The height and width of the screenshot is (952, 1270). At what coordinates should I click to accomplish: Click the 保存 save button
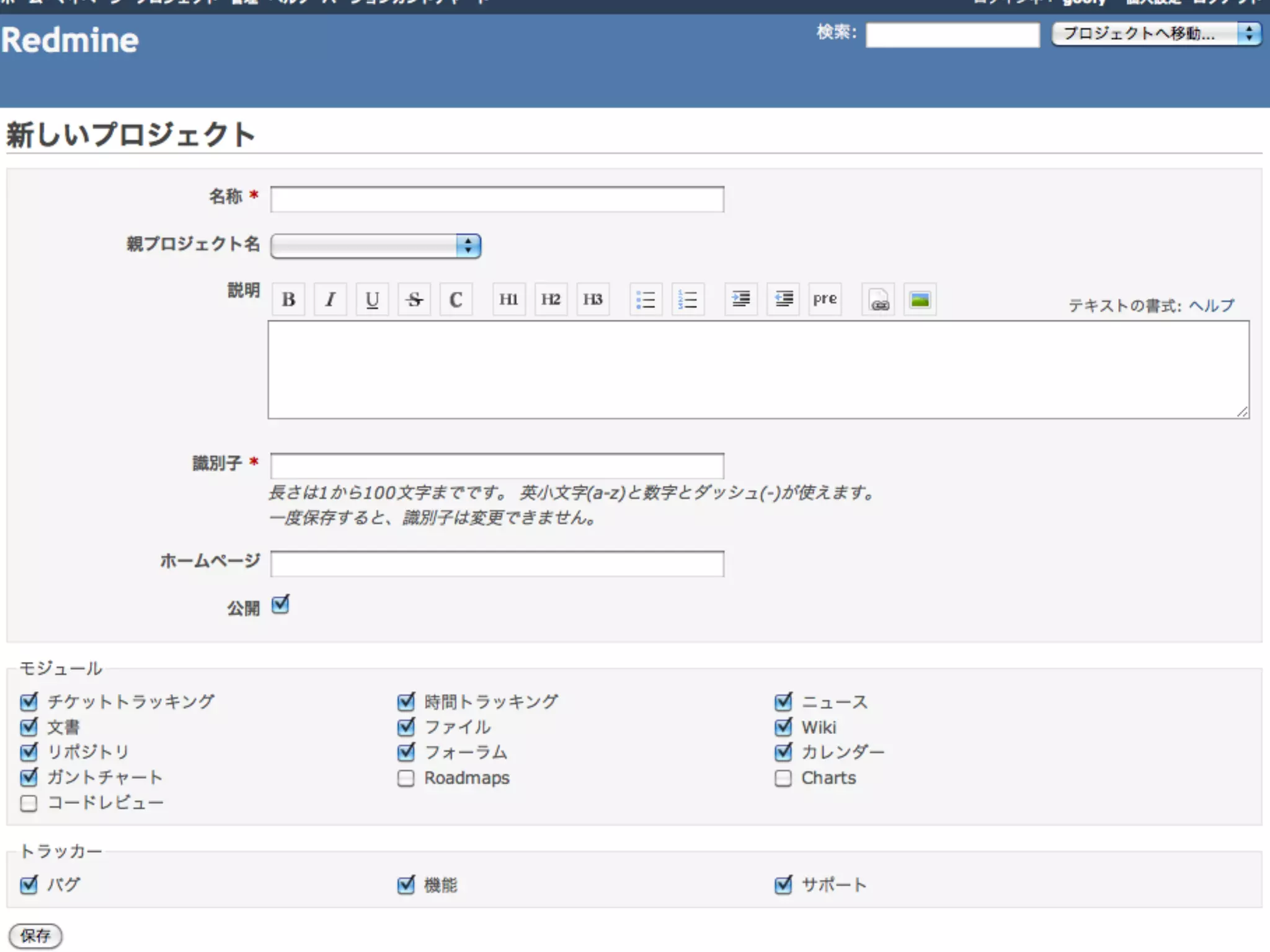click(35, 936)
